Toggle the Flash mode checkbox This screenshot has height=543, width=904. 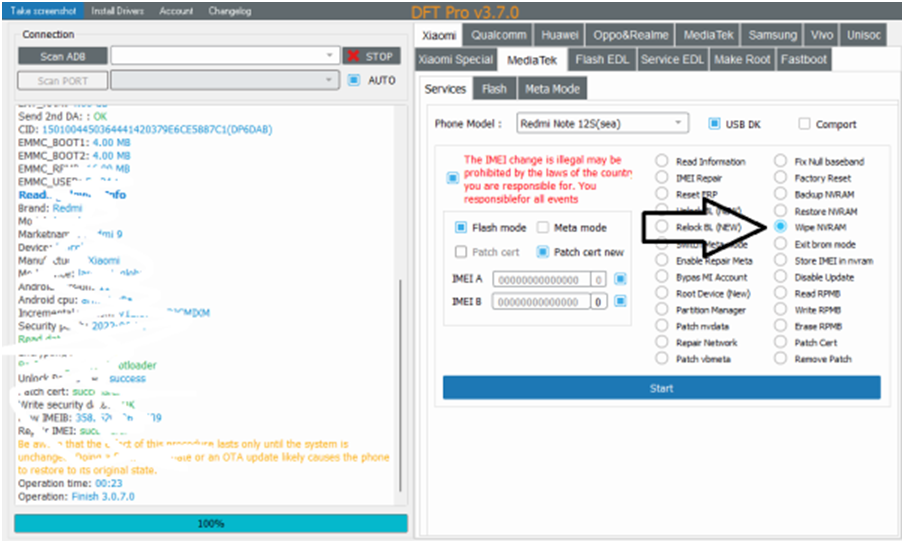461,227
